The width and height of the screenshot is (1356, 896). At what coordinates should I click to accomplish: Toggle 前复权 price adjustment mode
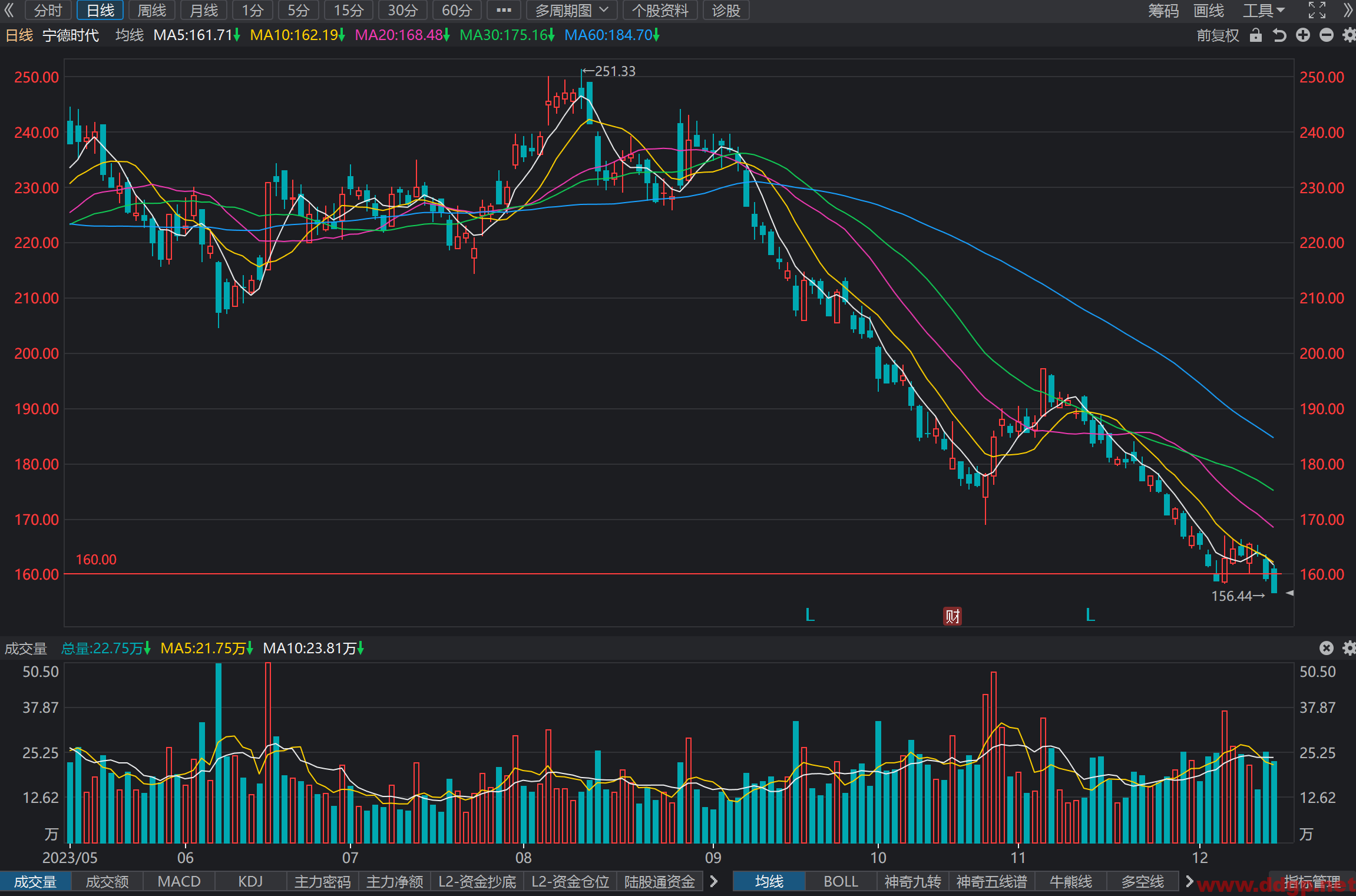pos(1218,35)
